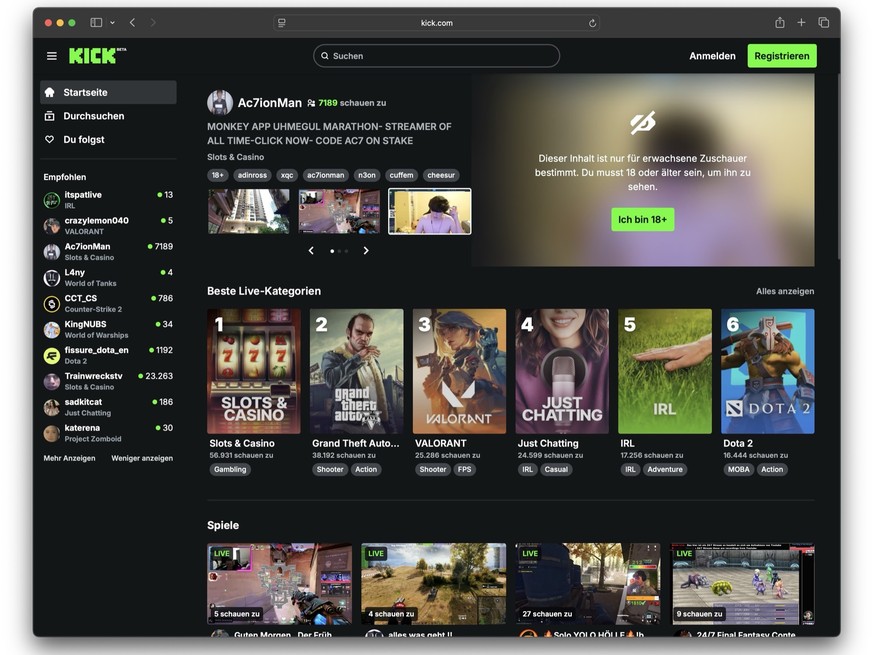Select the xqc tag
873x655 pixels.
coord(287,175)
